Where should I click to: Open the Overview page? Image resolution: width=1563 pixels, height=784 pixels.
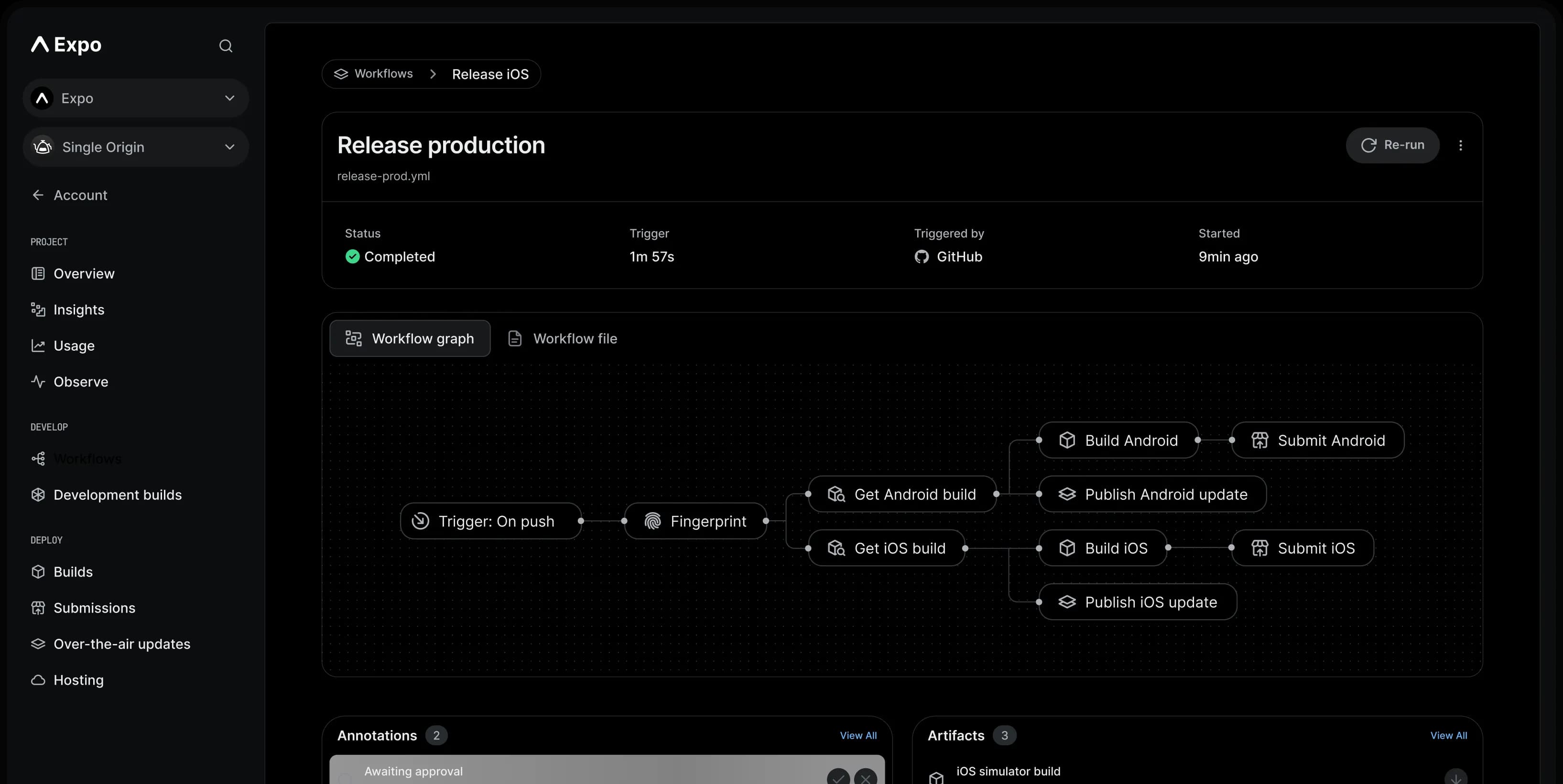(x=73, y=273)
